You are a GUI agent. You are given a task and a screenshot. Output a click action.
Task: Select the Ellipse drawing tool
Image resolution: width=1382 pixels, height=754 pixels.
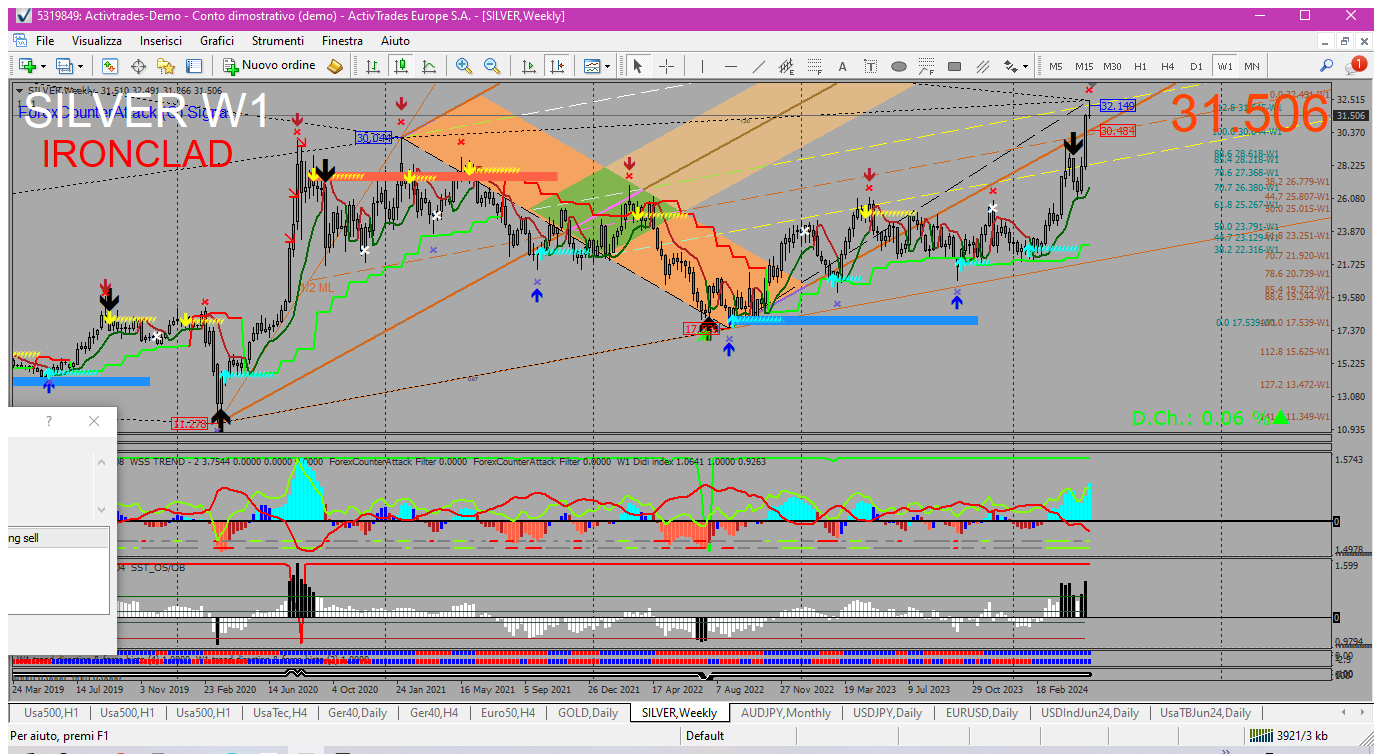tap(899, 66)
